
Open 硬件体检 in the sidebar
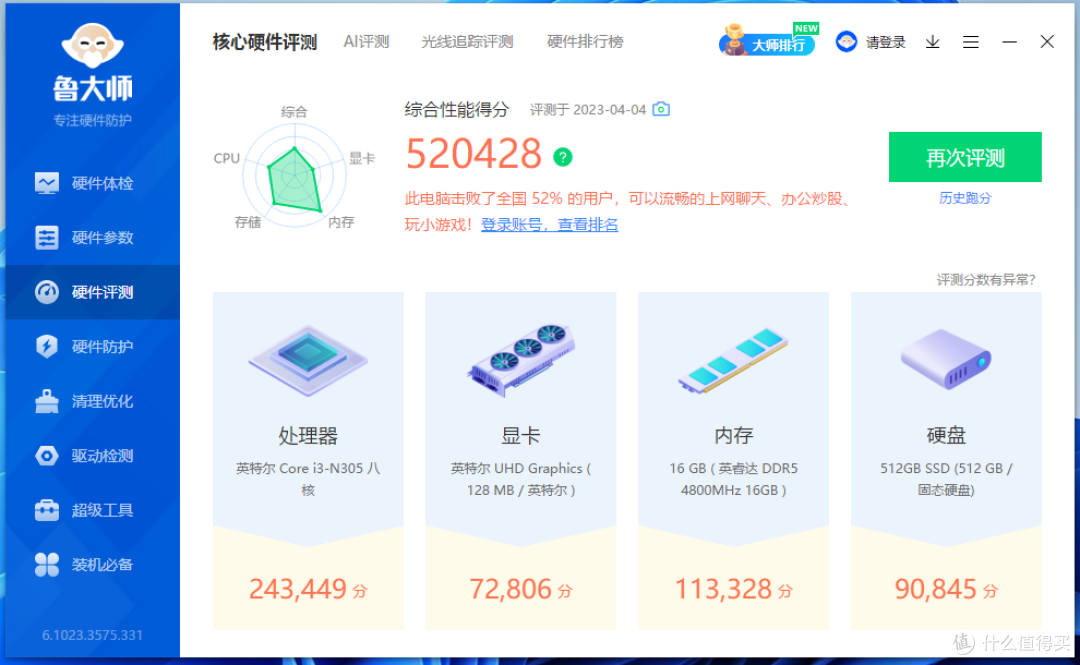click(x=92, y=183)
